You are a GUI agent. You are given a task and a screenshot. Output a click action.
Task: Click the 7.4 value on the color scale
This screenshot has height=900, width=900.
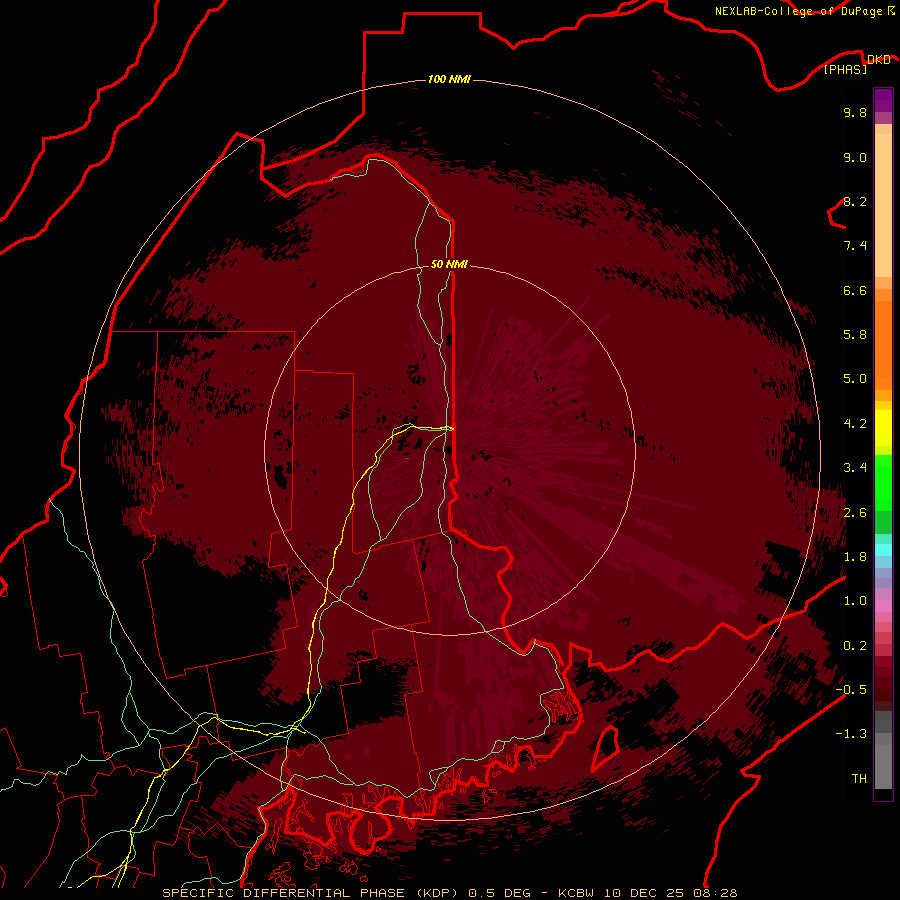[855, 246]
